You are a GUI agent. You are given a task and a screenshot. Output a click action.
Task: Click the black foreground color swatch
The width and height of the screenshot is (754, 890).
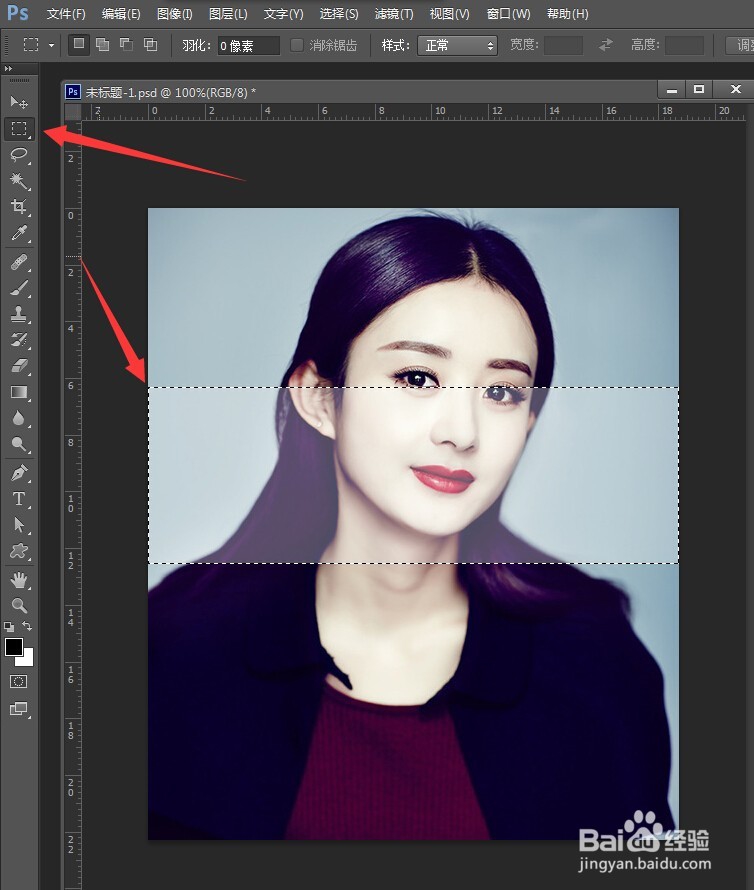click(x=13, y=646)
